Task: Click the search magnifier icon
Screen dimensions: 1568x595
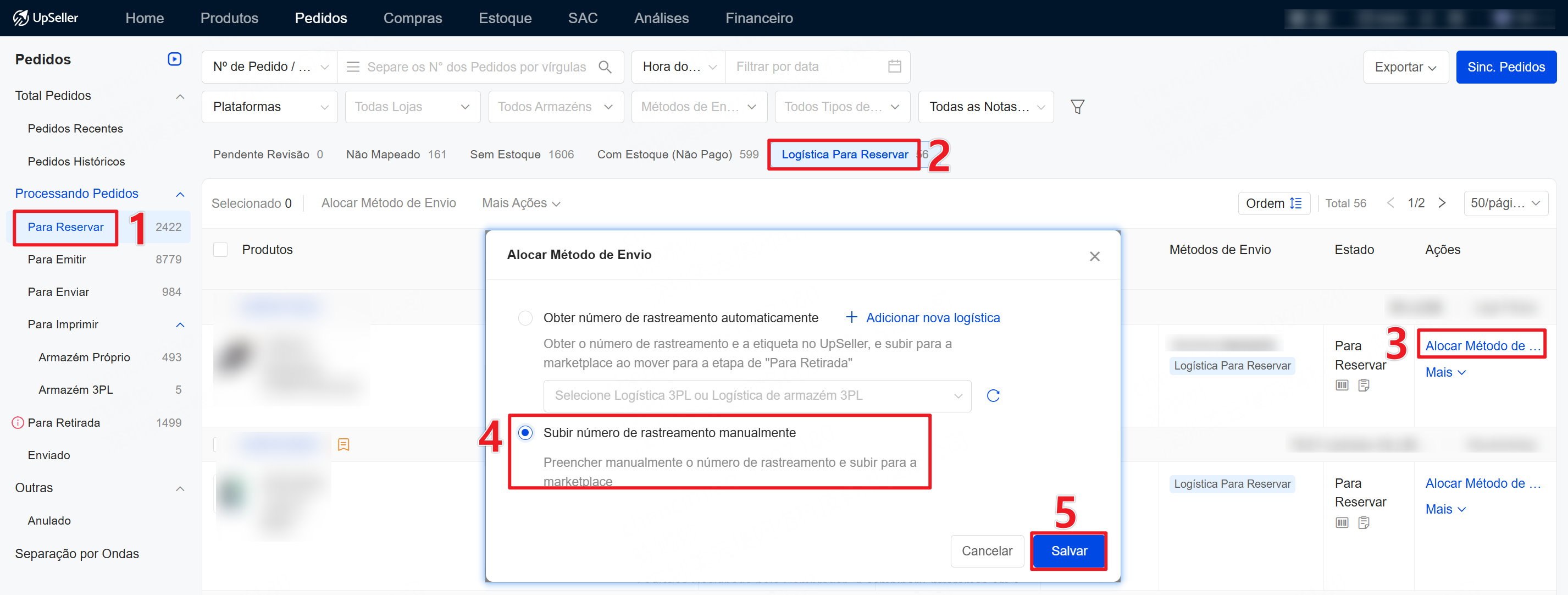Action: pos(605,67)
